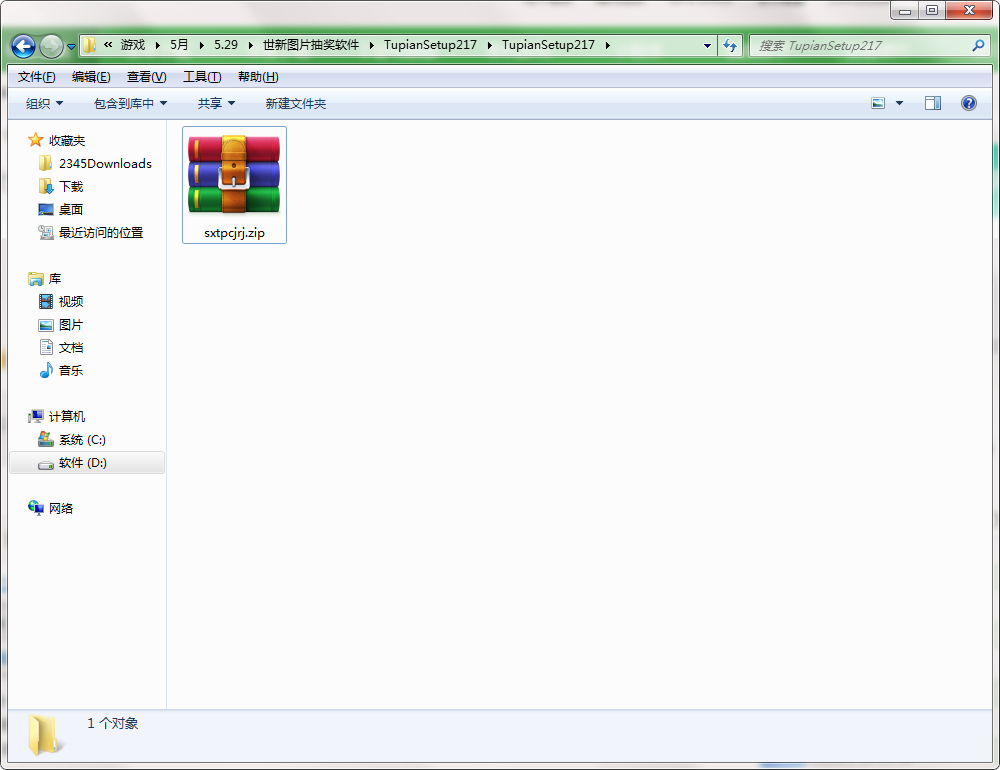1000x770 pixels.
Task: Click the search magnifier icon
Action: pos(978,45)
